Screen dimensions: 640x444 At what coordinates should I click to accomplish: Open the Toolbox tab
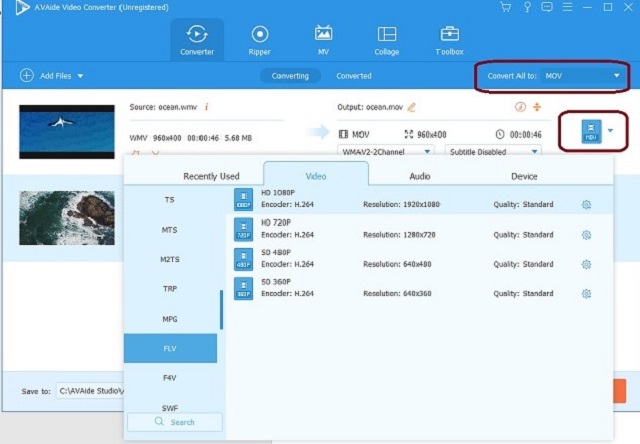pyautogui.click(x=449, y=40)
